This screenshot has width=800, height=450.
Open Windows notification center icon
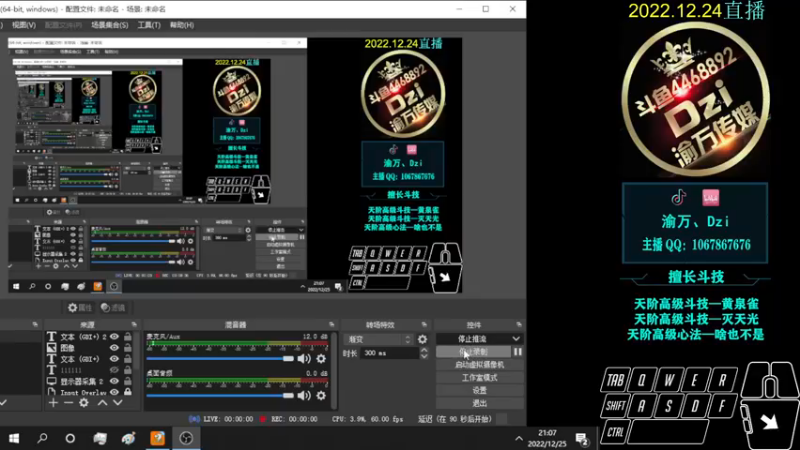582,439
